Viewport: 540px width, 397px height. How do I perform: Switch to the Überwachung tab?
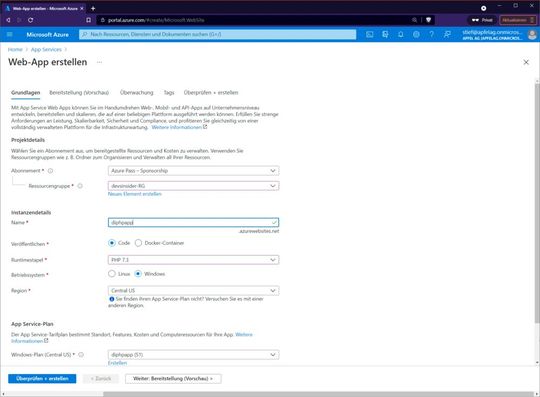point(136,93)
